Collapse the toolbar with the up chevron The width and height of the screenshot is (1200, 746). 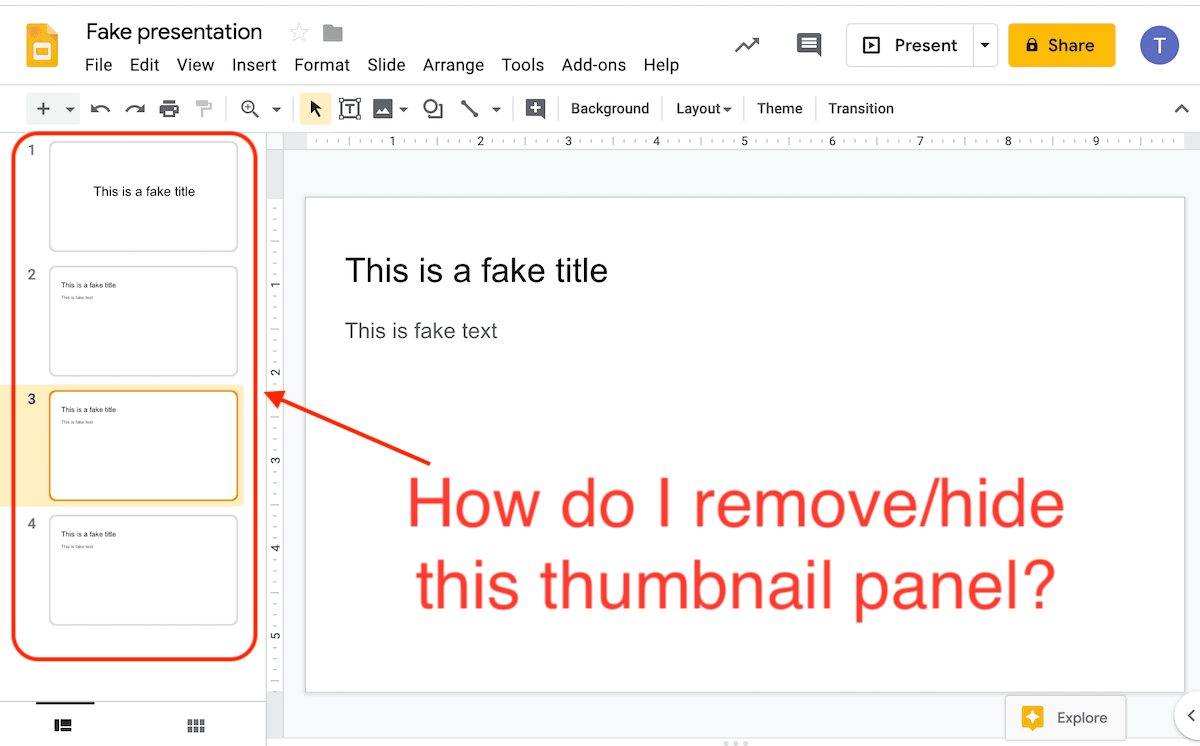pyautogui.click(x=1180, y=109)
